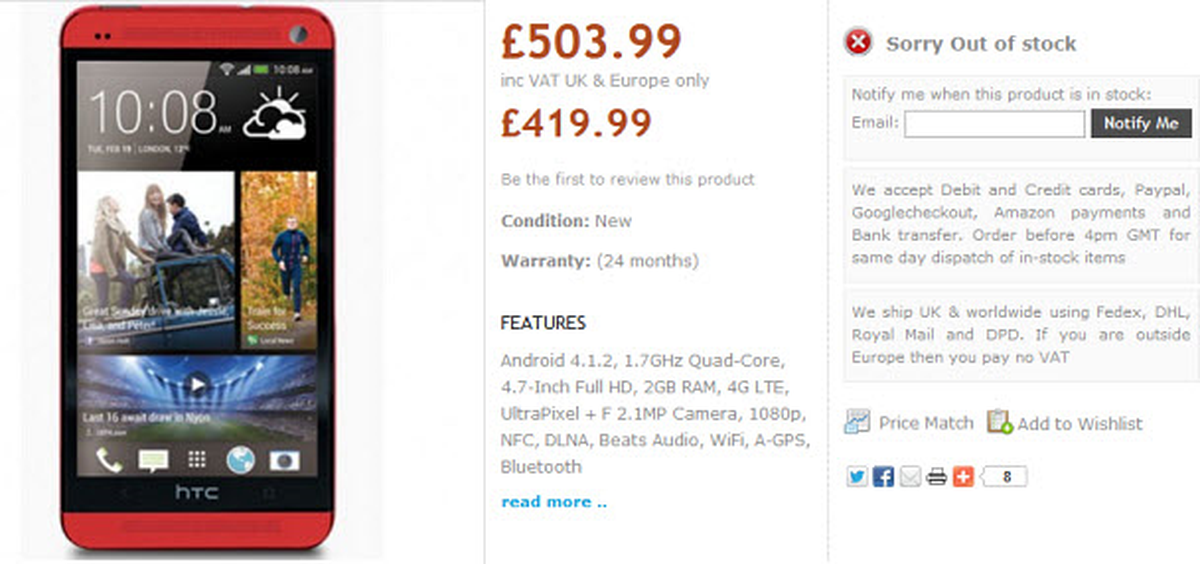Click Be the first to review link

point(628,180)
